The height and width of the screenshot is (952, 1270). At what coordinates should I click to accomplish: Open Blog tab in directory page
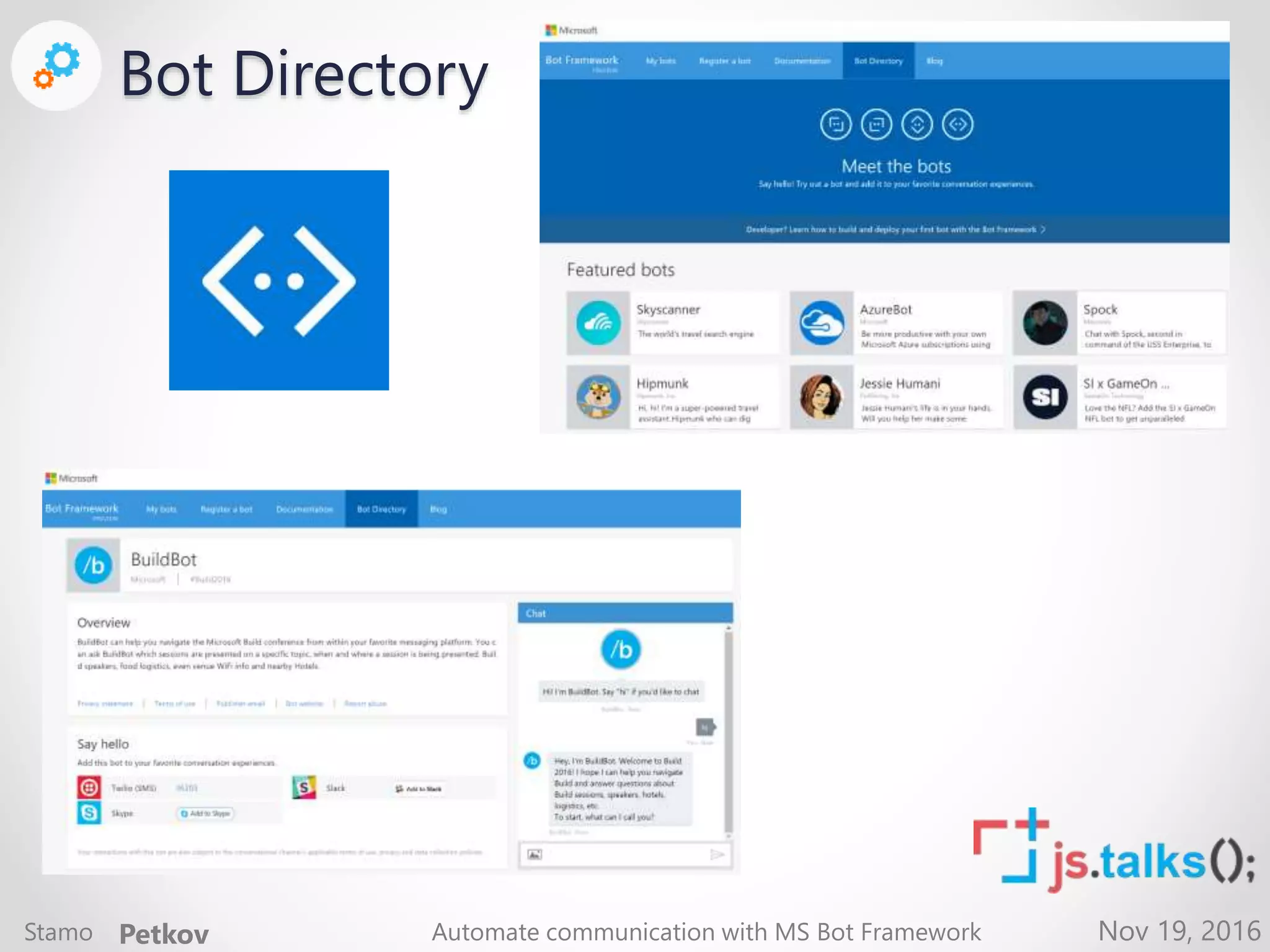point(935,61)
